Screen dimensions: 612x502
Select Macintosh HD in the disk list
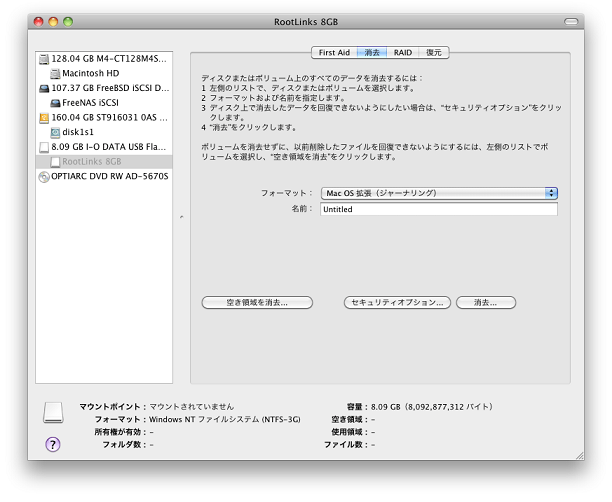coord(104,73)
